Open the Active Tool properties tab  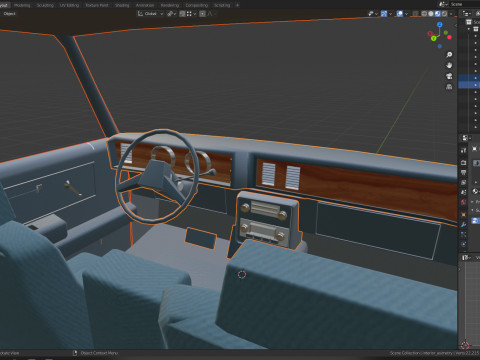pyautogui.click(x=463, y=151)
